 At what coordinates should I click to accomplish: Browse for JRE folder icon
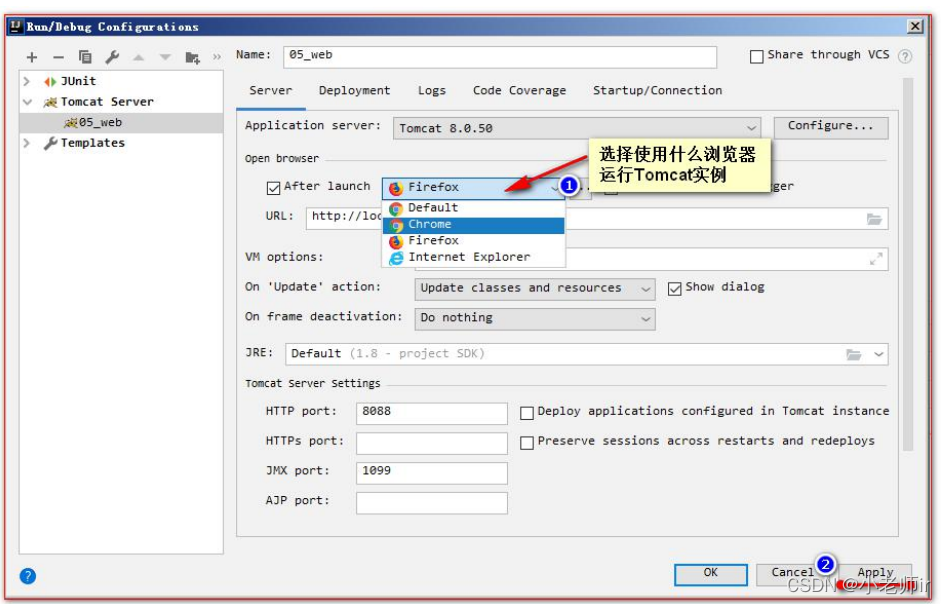(854, 354)
